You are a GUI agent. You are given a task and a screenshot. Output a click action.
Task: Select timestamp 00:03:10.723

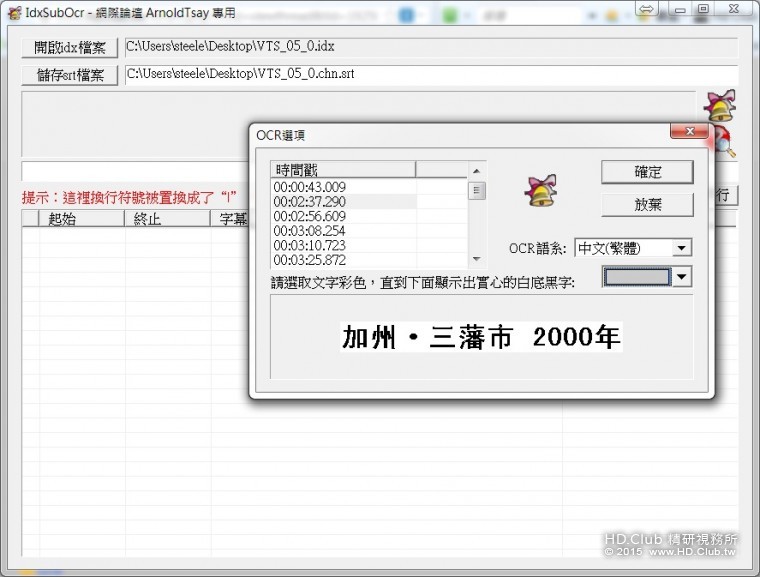tap(344, 245)
